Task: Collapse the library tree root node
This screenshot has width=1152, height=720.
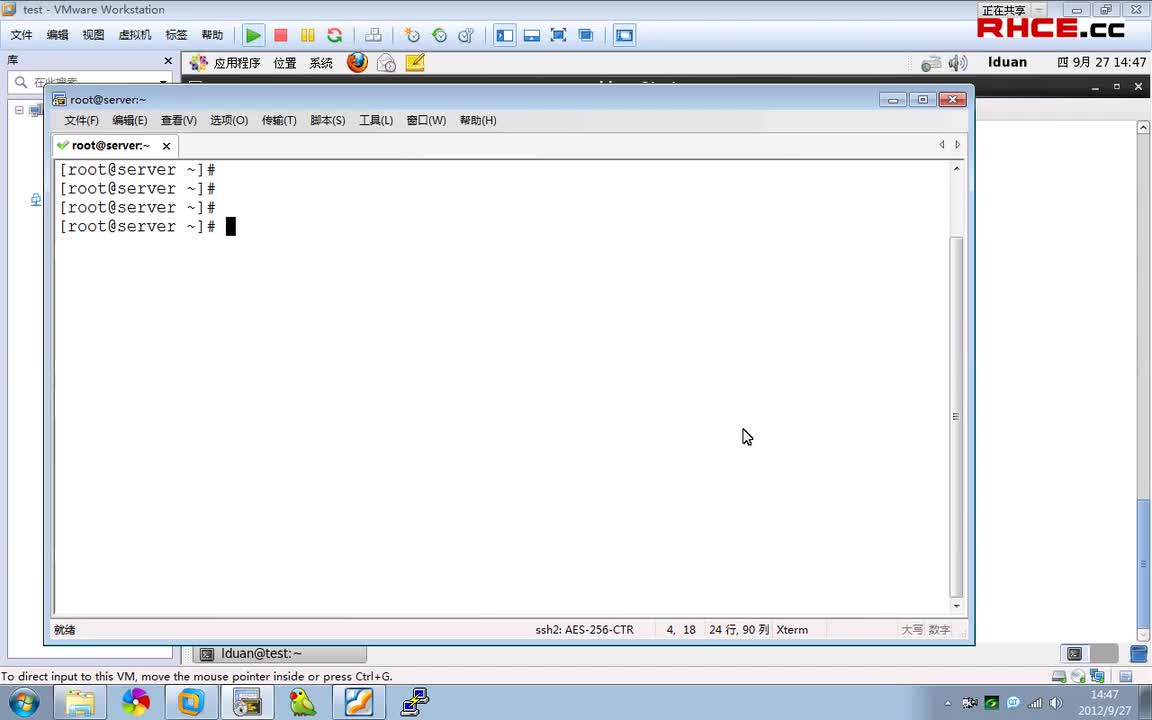Action: [x=19, y=110]
